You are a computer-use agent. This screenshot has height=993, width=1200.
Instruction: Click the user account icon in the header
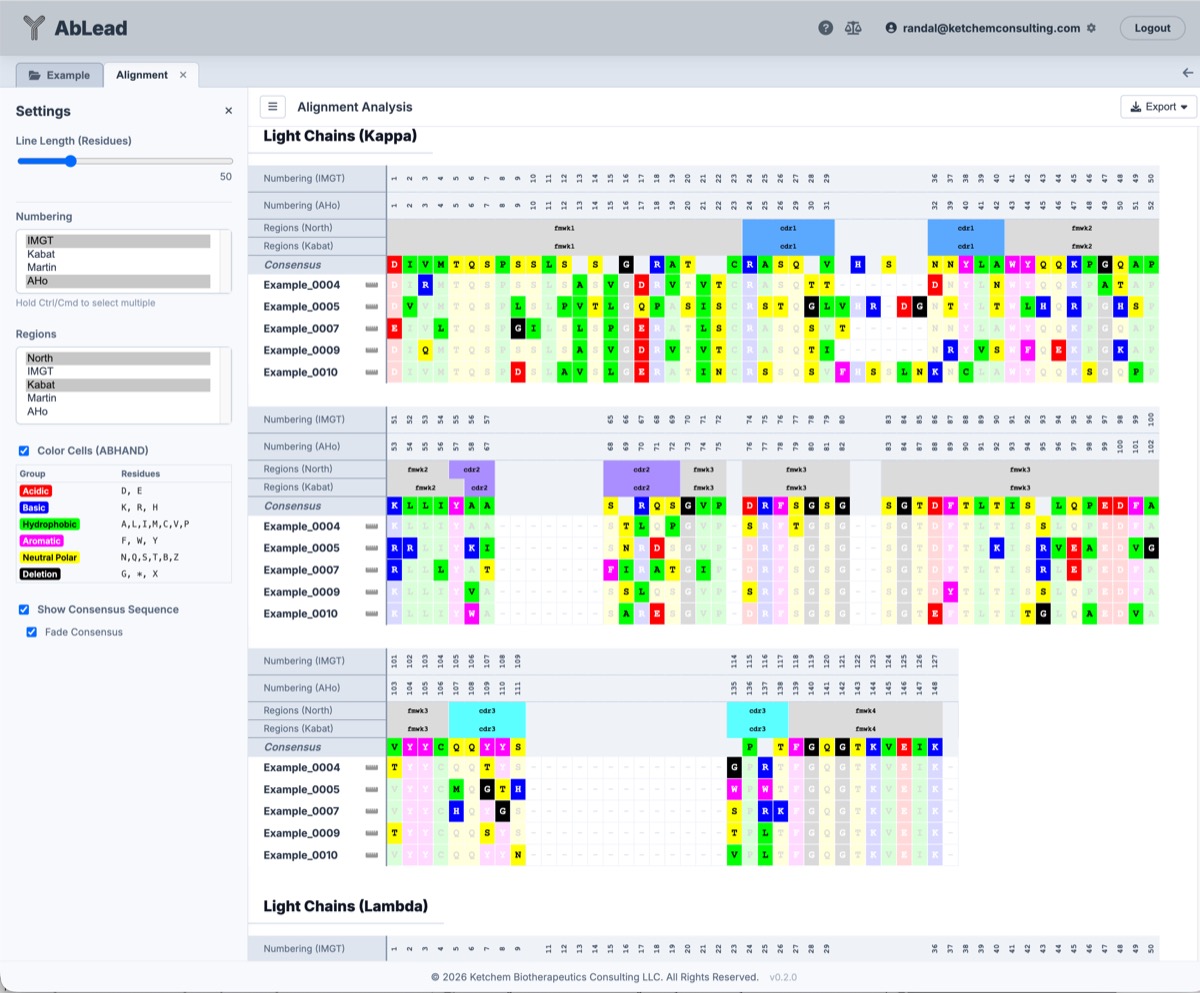coord(890,28)
